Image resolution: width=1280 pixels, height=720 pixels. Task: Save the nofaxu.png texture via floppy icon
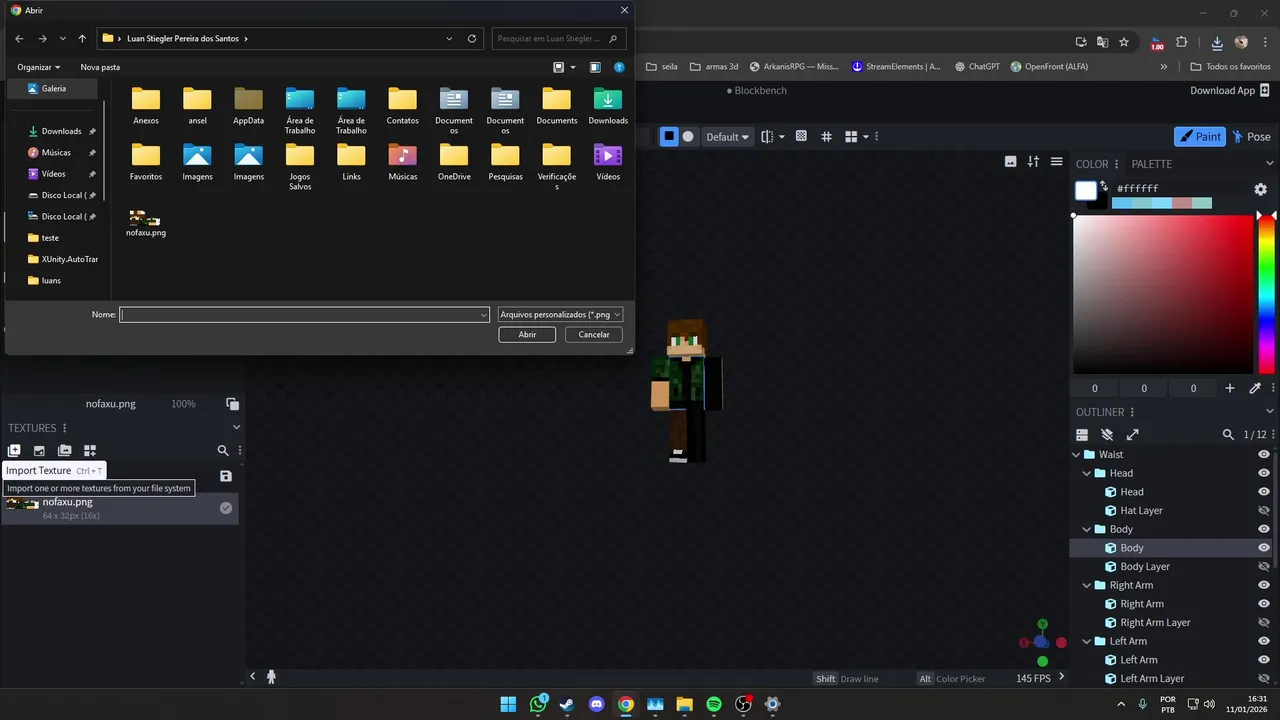(226, 476)
